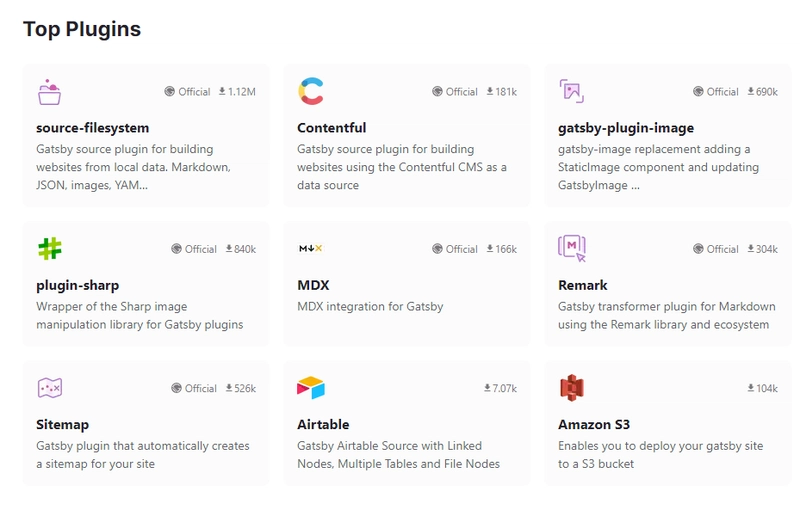Open the gatsby-plugin-image title link
The width and height of the screenshot is (800, 516).
(626, 128)
